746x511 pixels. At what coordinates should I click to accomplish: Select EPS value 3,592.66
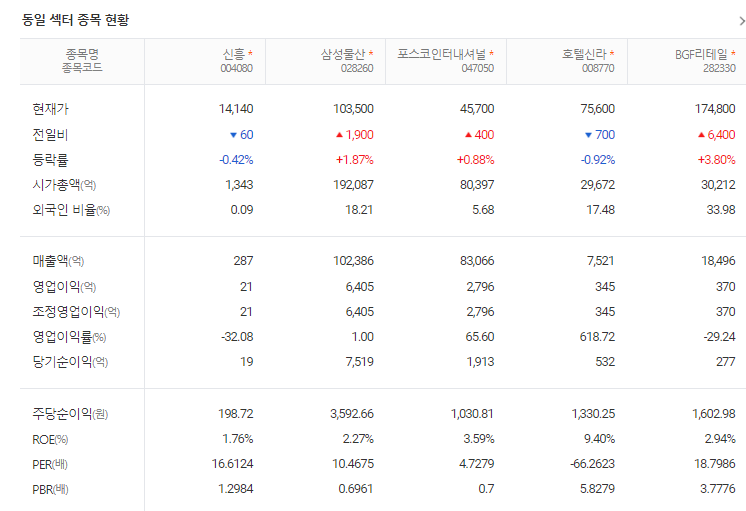point(352,414)
